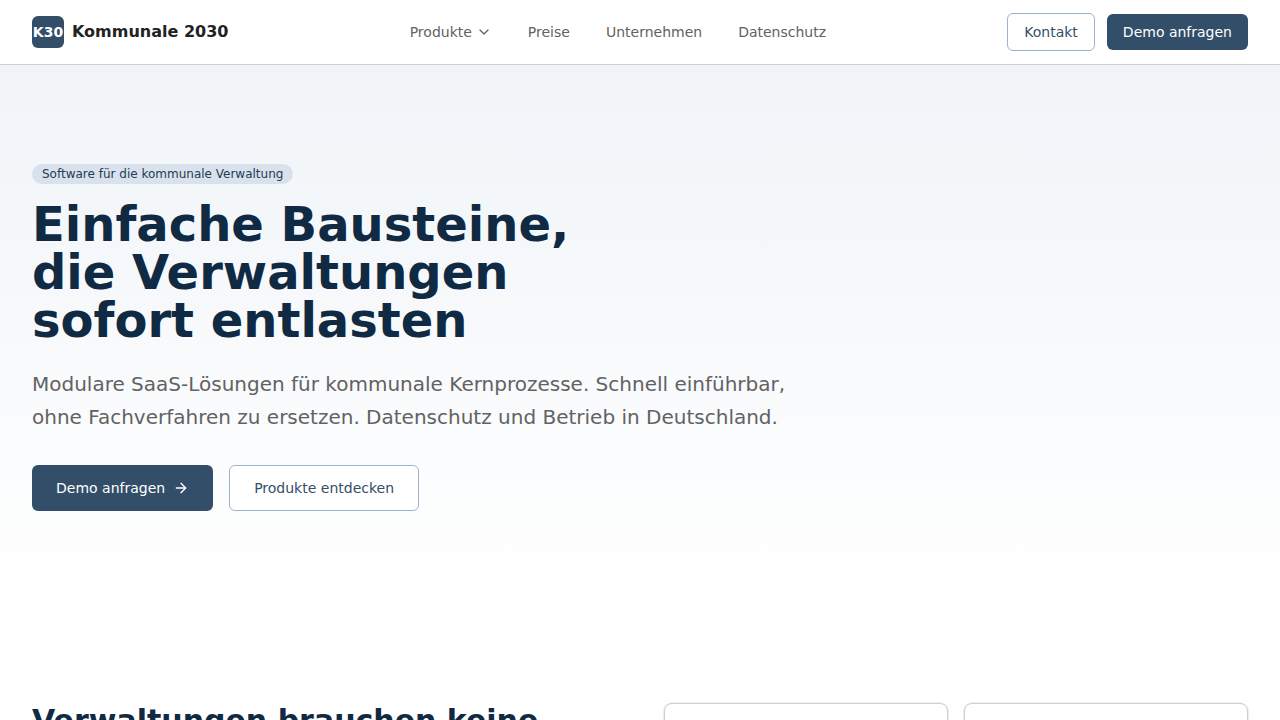
Task: Click Produkte entdecken button
Action: pyautogui.click(x=324, y=488)
